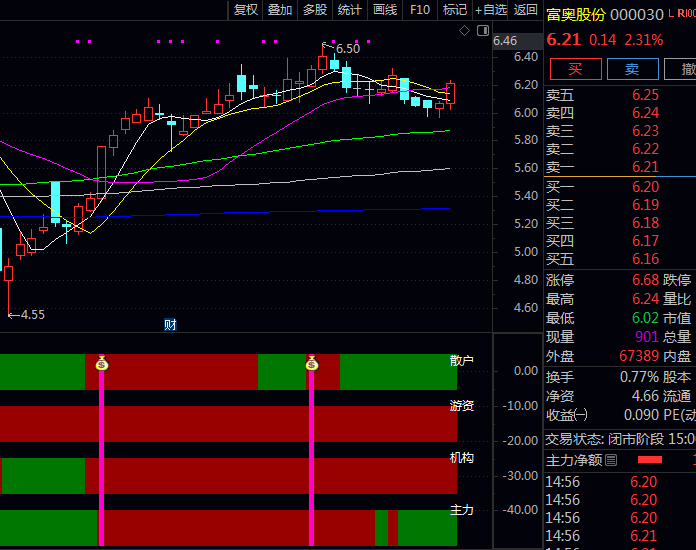The width and height of the screenshot is (696, 550).
Task: Click the stock name 富奥股份
Action: [x=576, y=15]
